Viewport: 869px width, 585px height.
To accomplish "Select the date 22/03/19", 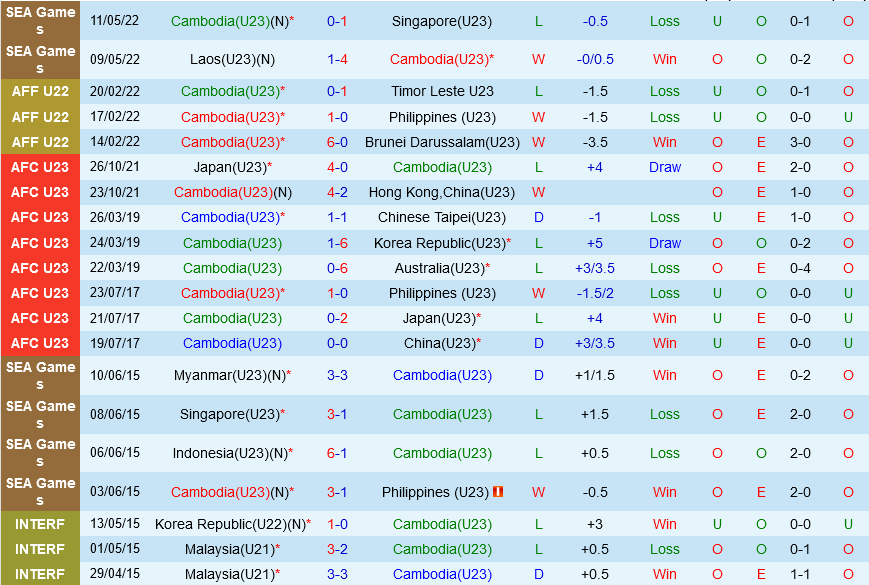I will click(x=115, y=268).
